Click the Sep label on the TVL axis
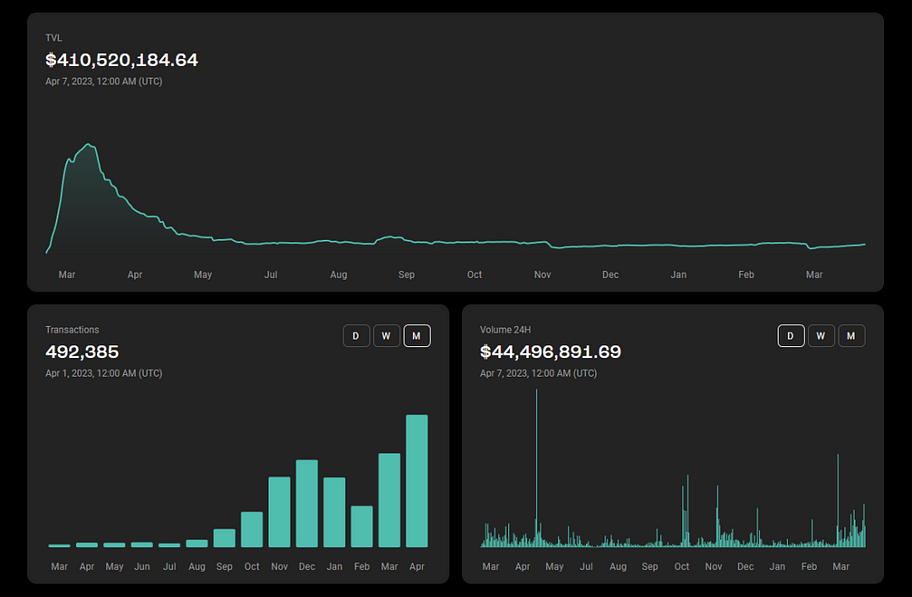 pos(407,275)
